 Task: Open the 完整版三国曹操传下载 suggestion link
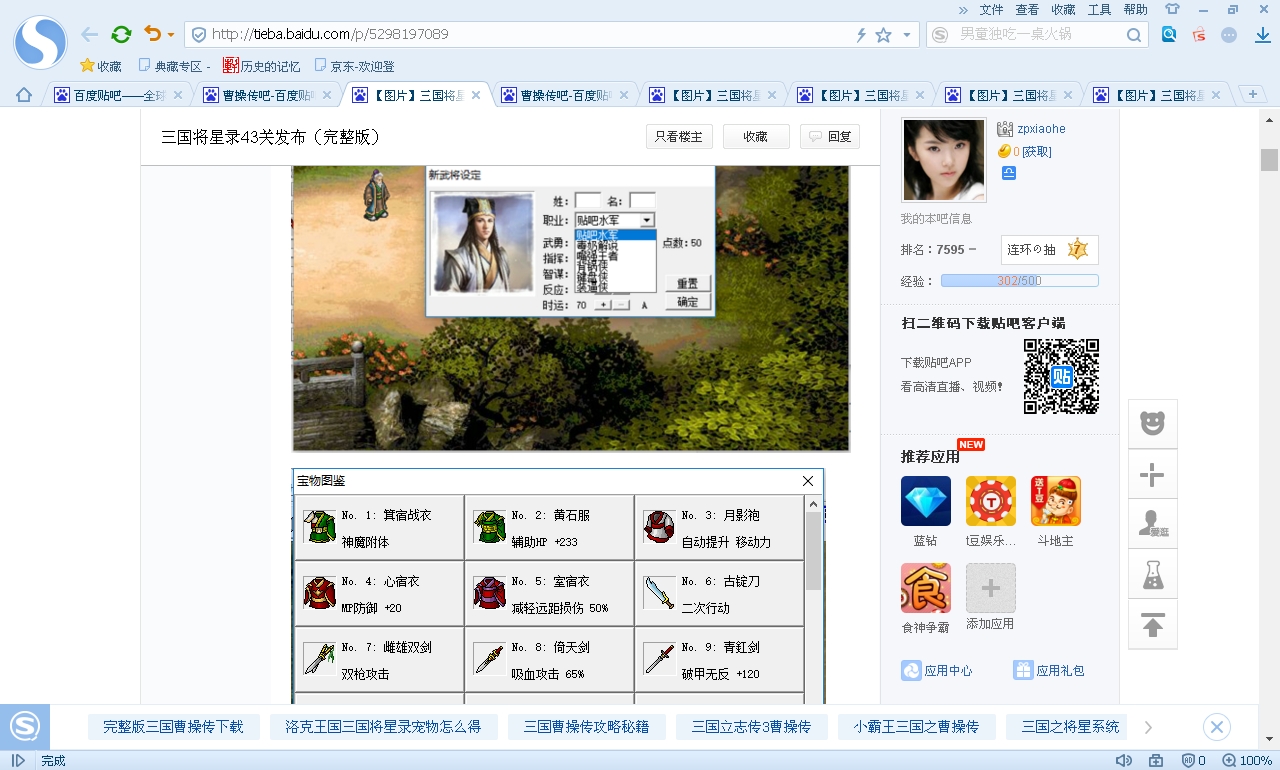[173, 727]
